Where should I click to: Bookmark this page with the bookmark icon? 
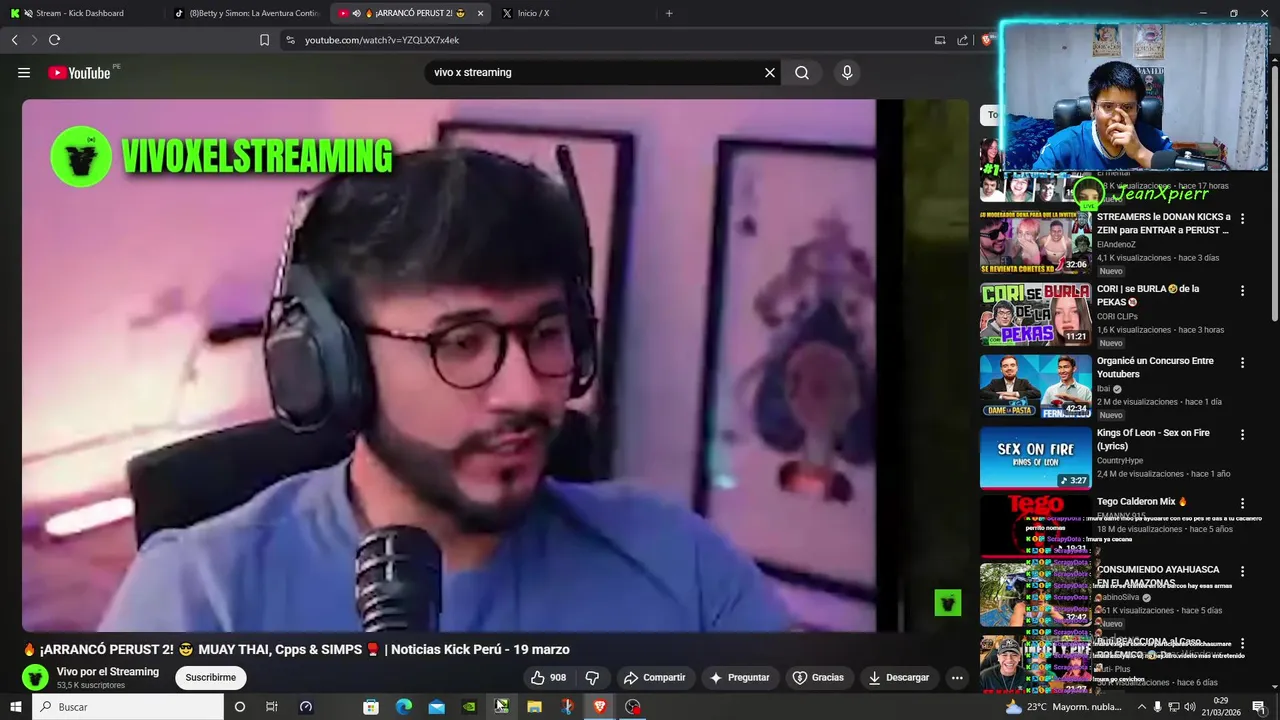pyautogui.click(x=264, y=40)
